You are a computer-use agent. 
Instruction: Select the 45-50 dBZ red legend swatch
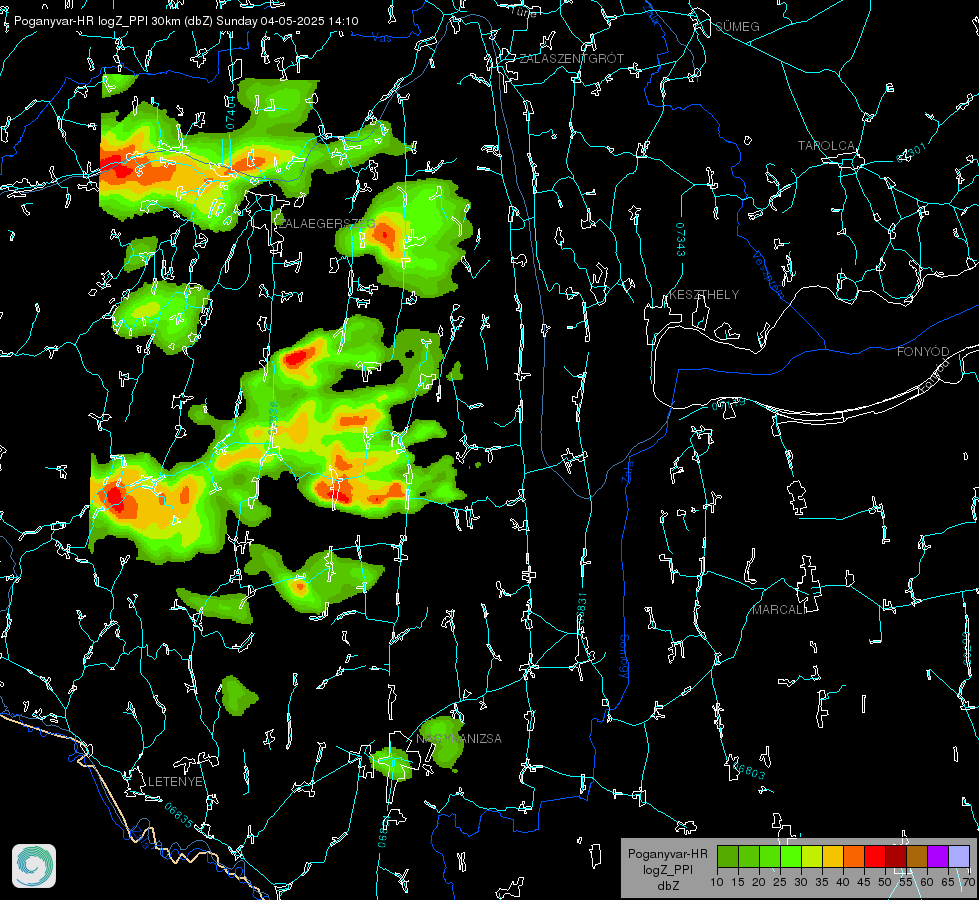[875, 856]
